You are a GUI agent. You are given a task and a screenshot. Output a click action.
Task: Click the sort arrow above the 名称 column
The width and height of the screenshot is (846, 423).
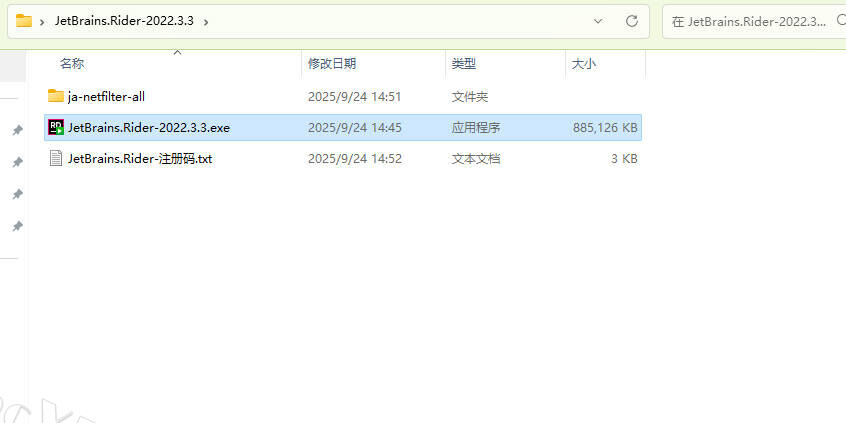[177, 52]
